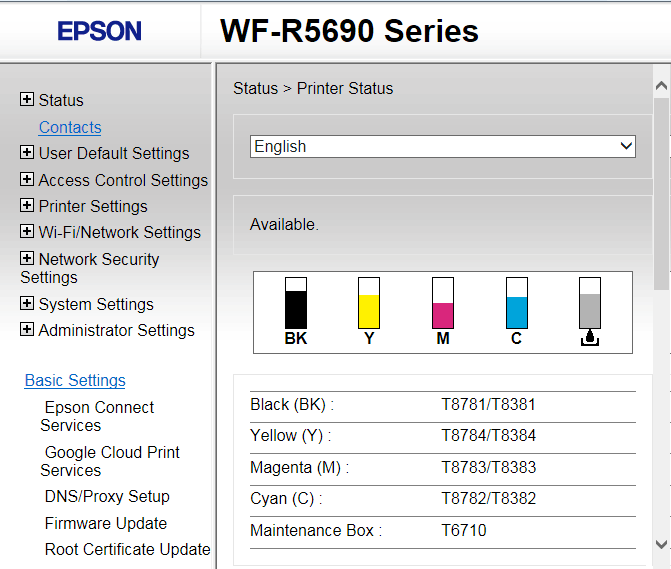Expand the Status tree section
This screenshot has height=569, width=671.
click(x=27, y=99)
